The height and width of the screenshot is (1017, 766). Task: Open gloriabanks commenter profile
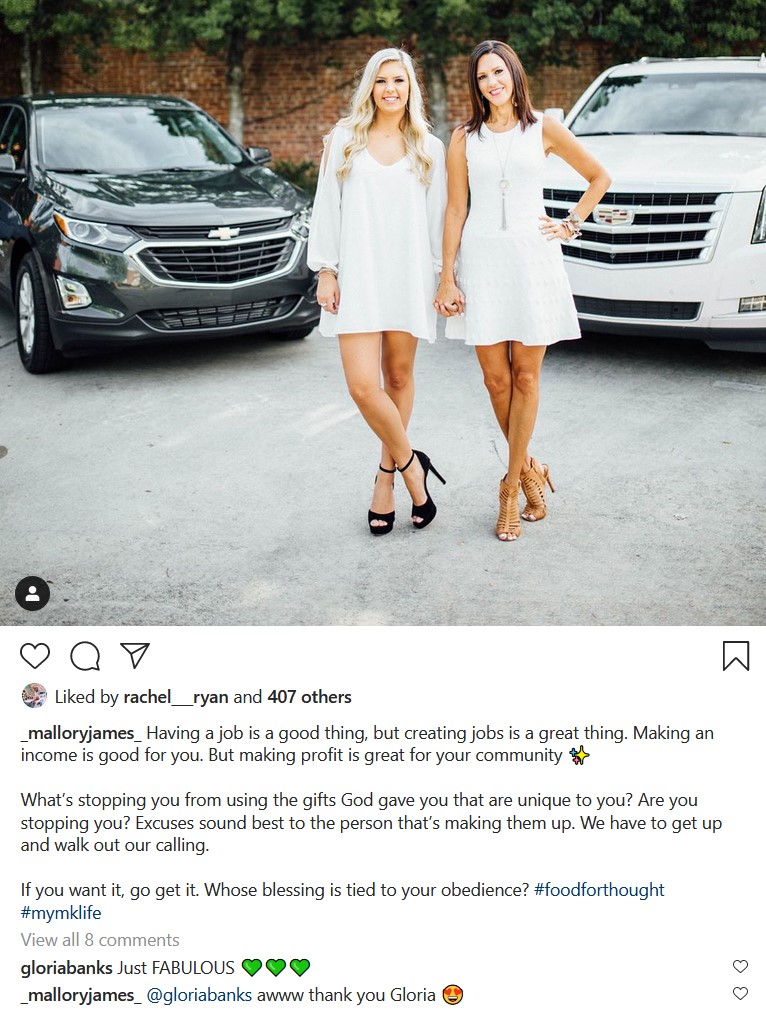[x=66, y=968]
